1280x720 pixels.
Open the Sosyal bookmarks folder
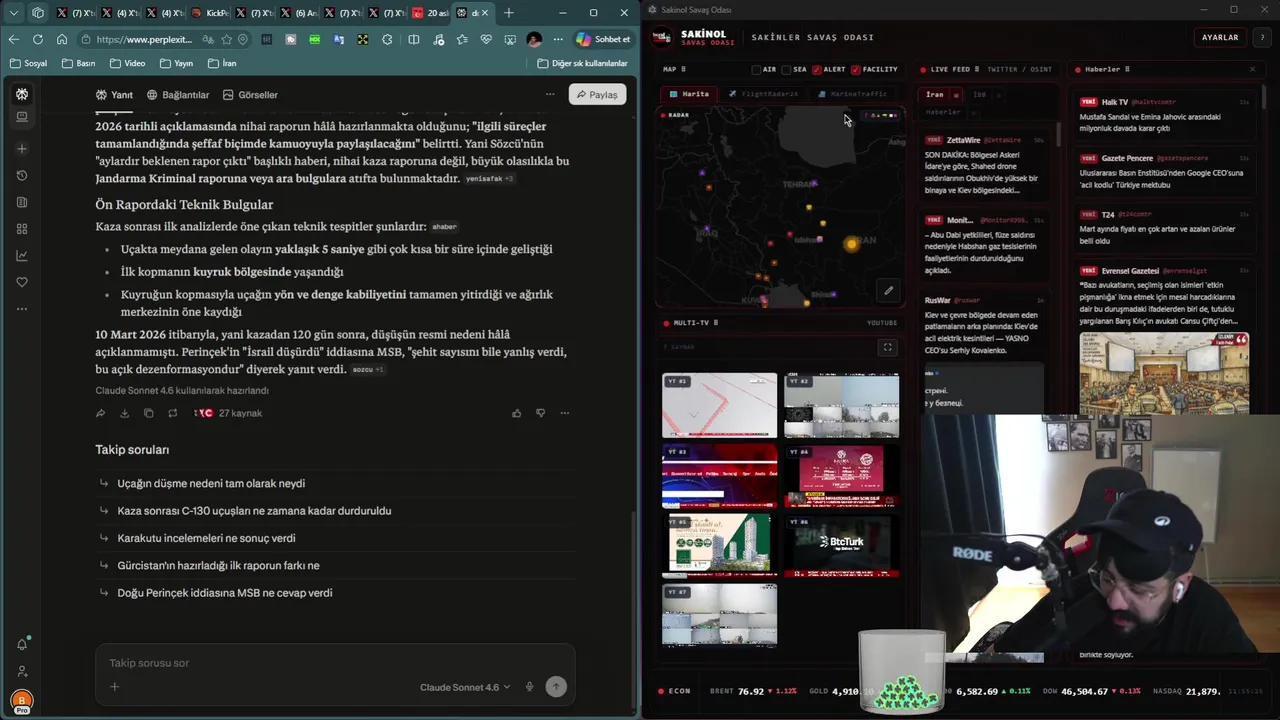(x=28, y=63)
